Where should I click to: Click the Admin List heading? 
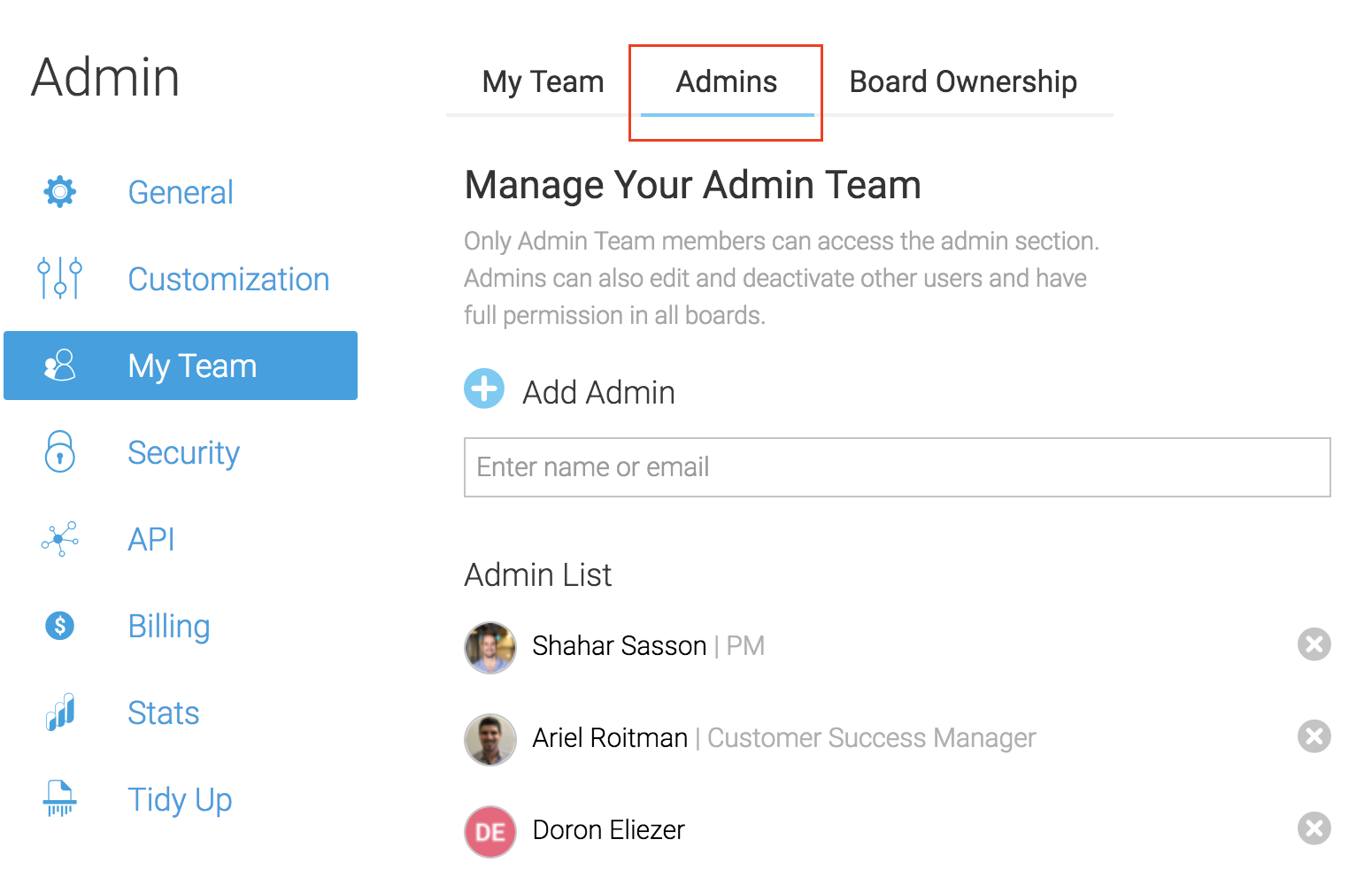(538, 575)
